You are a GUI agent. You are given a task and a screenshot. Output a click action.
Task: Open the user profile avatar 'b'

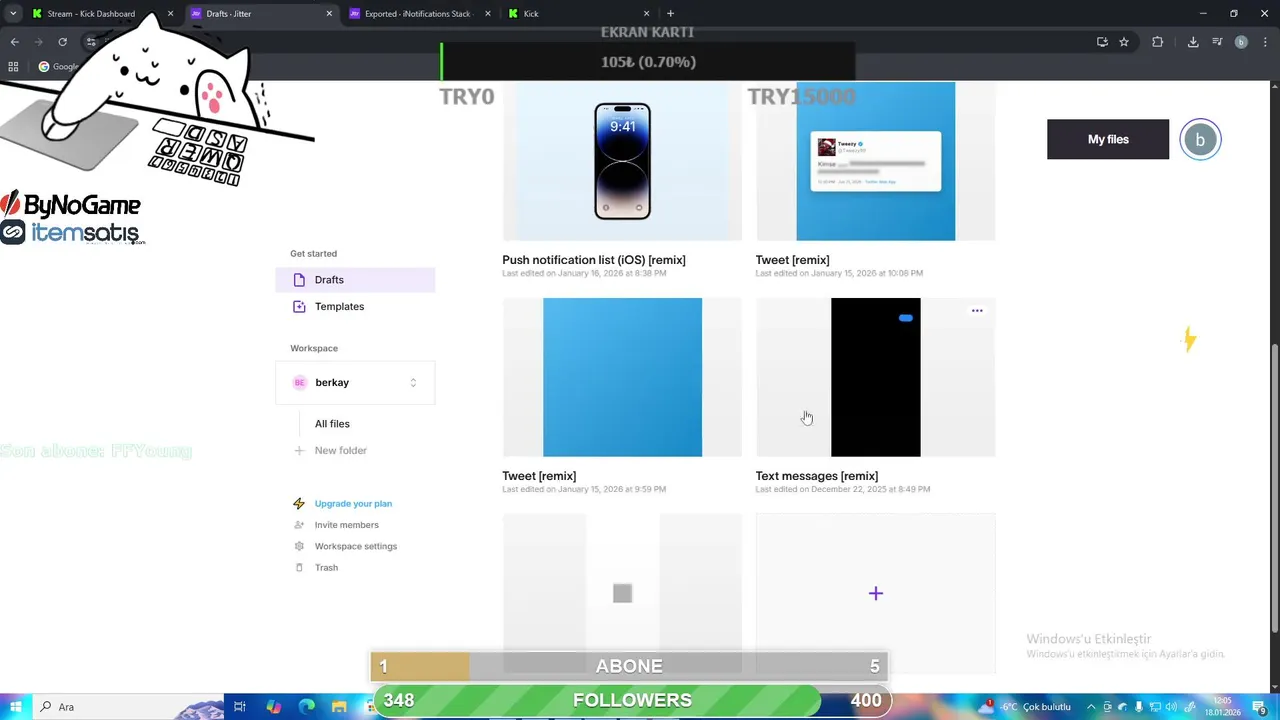click(1200, 139)
